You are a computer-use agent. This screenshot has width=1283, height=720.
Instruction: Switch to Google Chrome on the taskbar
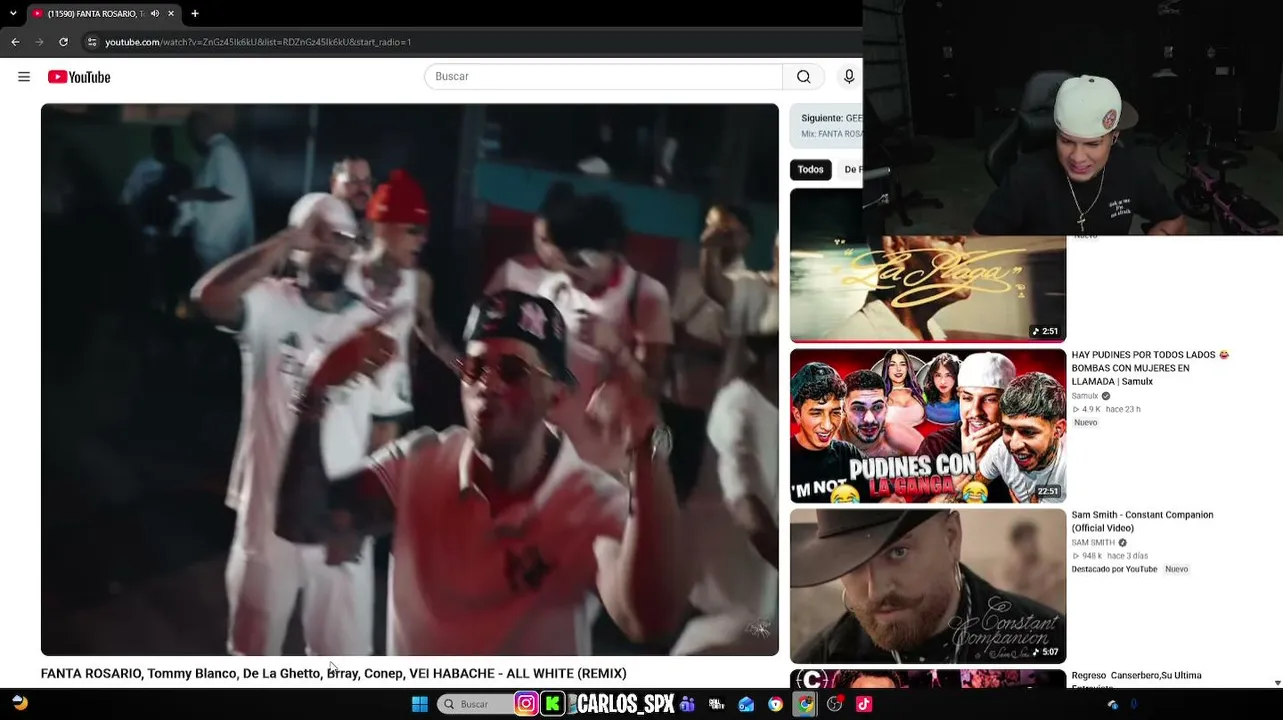point(805,704)
